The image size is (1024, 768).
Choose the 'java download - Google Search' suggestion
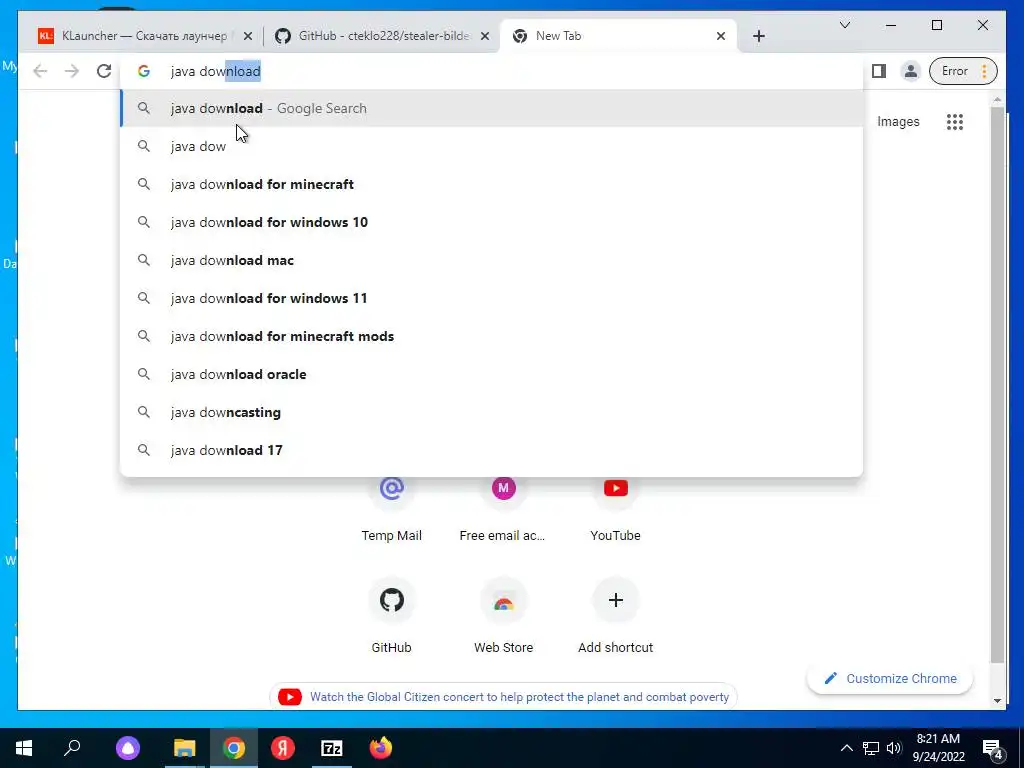coord(491,108)
